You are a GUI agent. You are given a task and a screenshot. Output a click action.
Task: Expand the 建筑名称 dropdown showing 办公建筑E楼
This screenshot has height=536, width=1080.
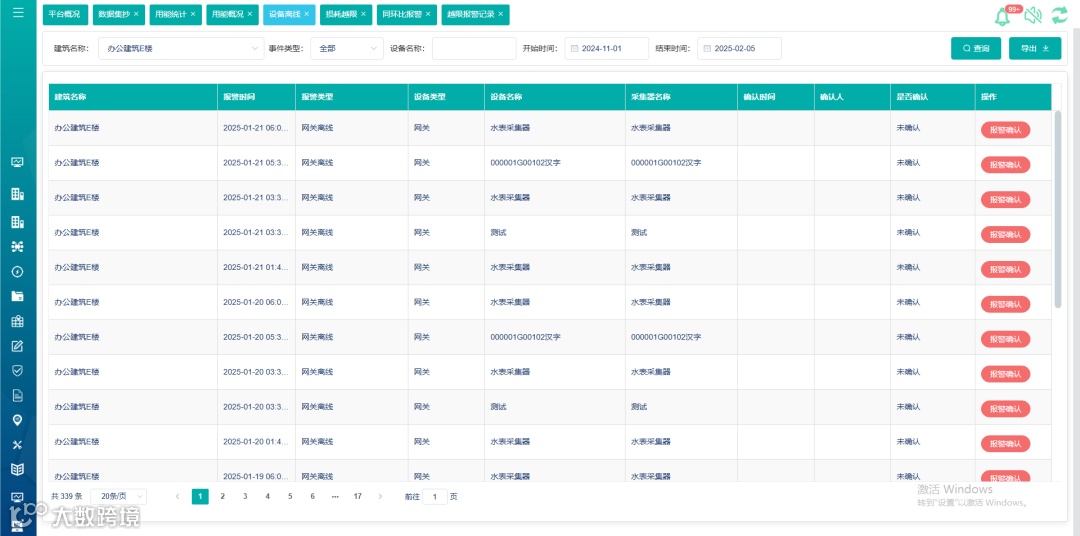click(181, 49)
